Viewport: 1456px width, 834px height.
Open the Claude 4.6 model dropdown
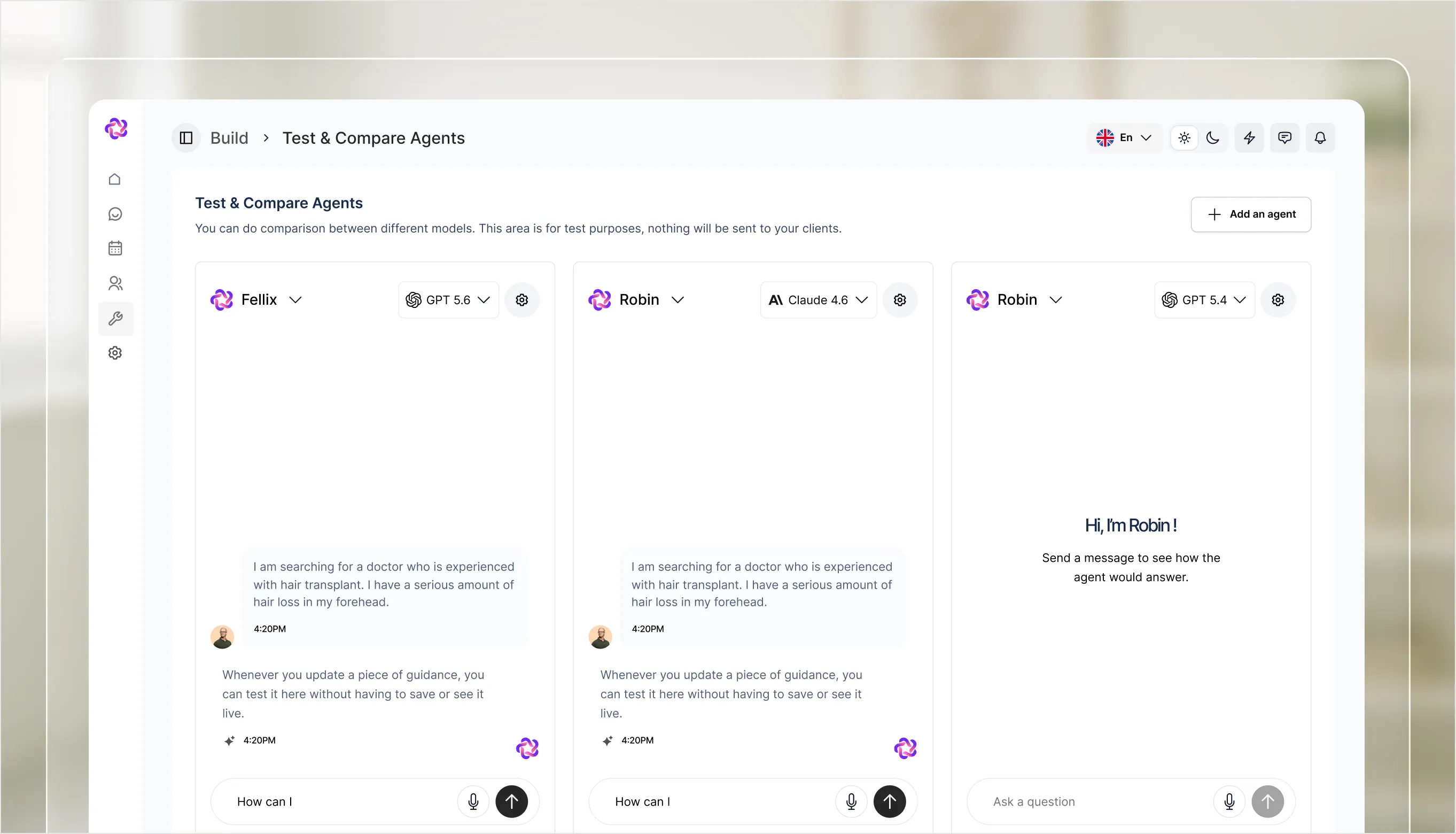(x=819, y=299)
